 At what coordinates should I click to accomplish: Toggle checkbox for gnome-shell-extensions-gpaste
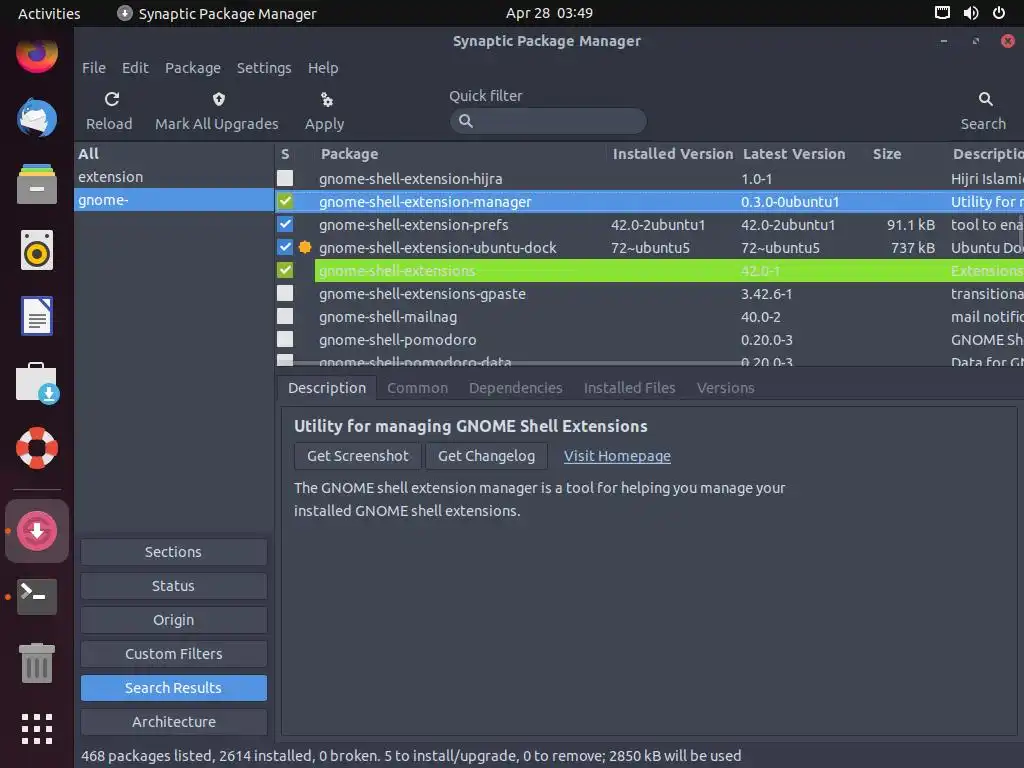coord(285,293)
